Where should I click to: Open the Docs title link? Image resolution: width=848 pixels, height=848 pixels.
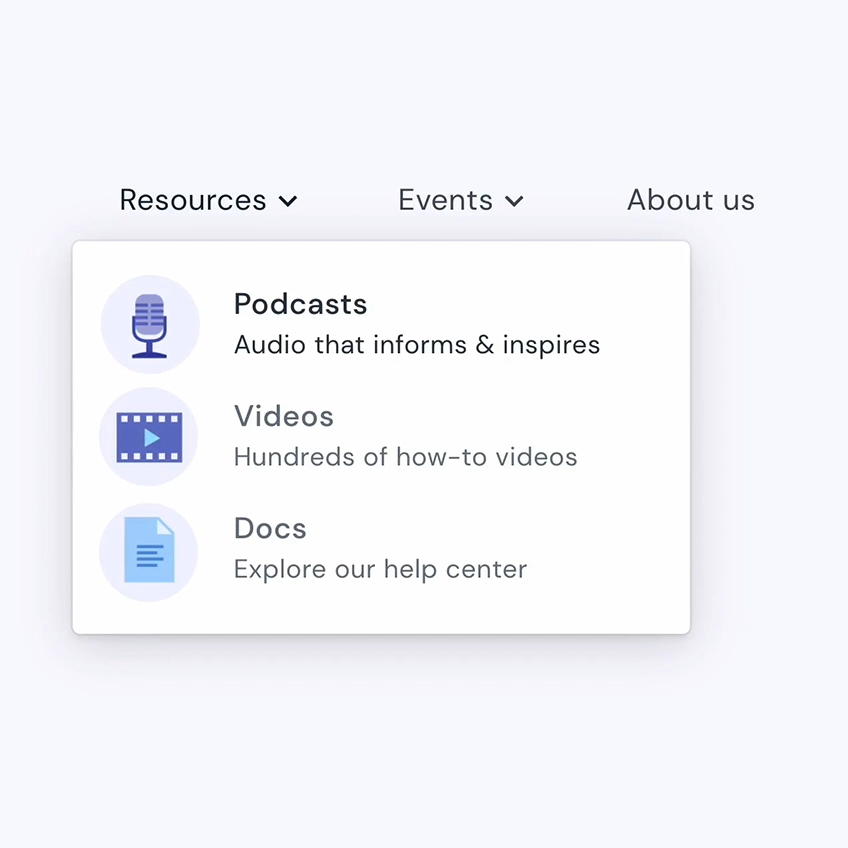pos(270,528)
